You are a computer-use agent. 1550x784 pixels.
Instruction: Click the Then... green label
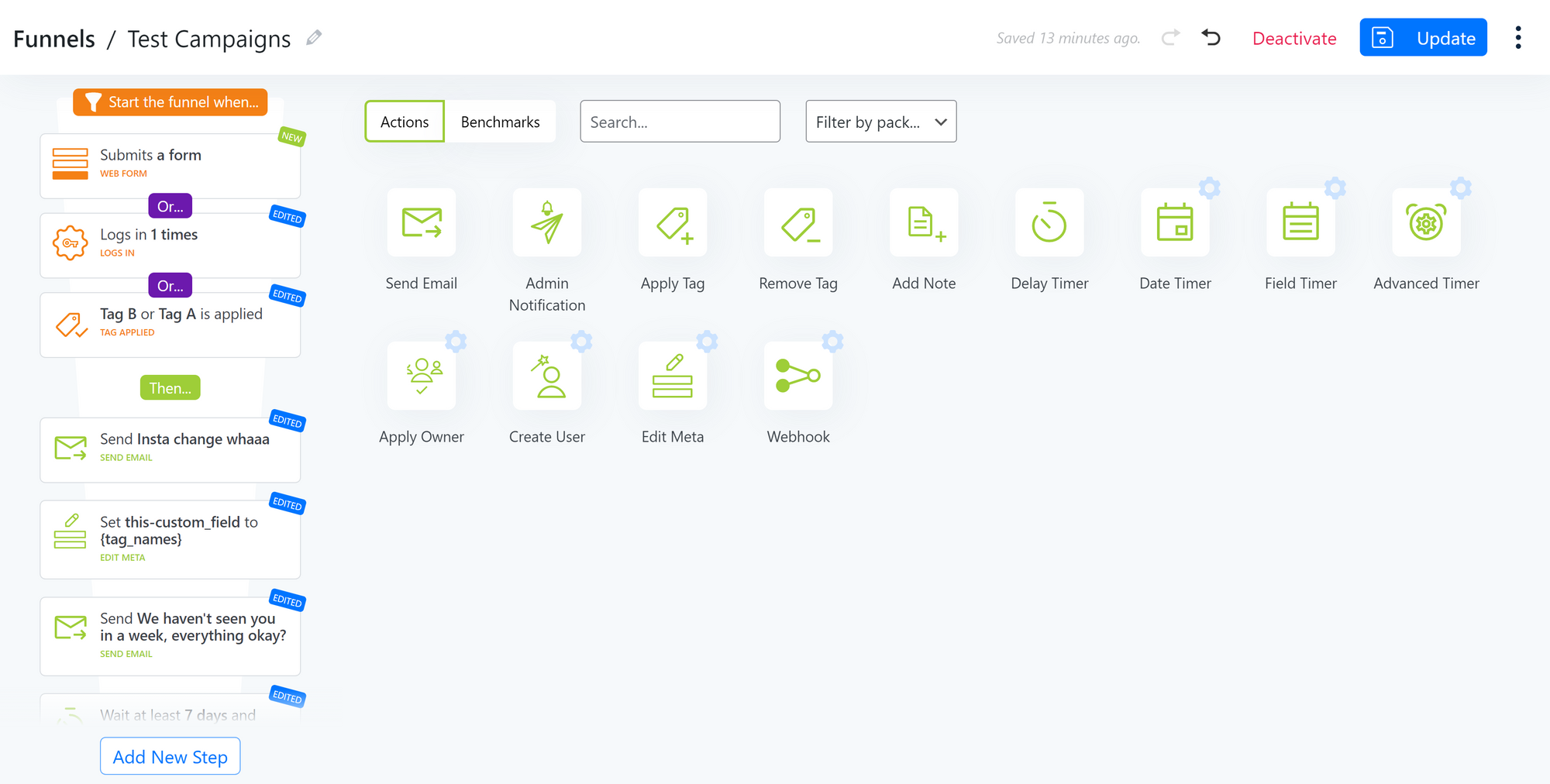tap(170, 387)
